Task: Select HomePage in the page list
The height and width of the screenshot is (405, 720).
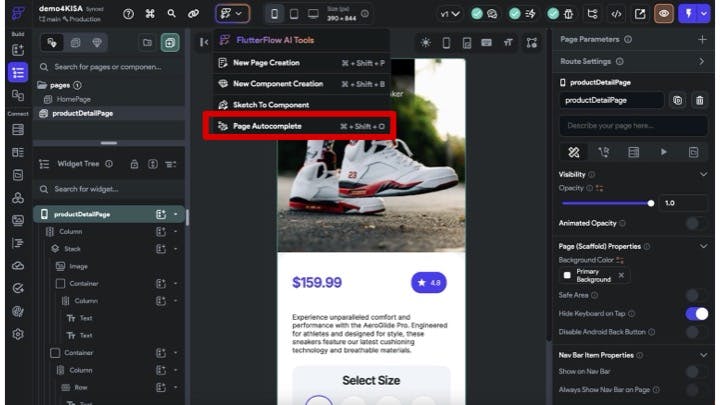Action: [73, 99]
